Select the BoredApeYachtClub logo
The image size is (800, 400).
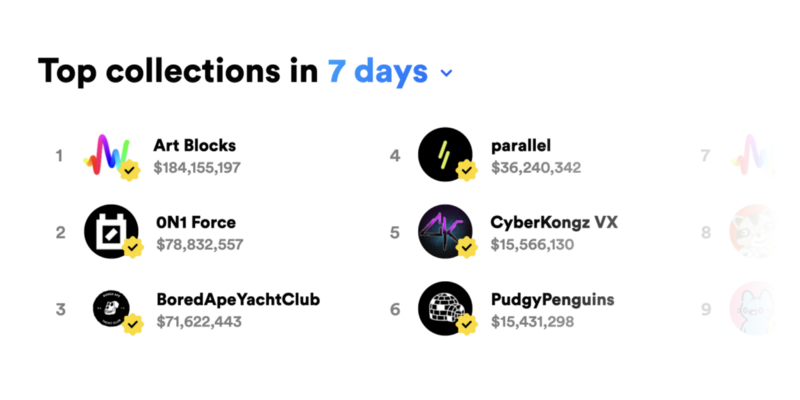point(111,309)
